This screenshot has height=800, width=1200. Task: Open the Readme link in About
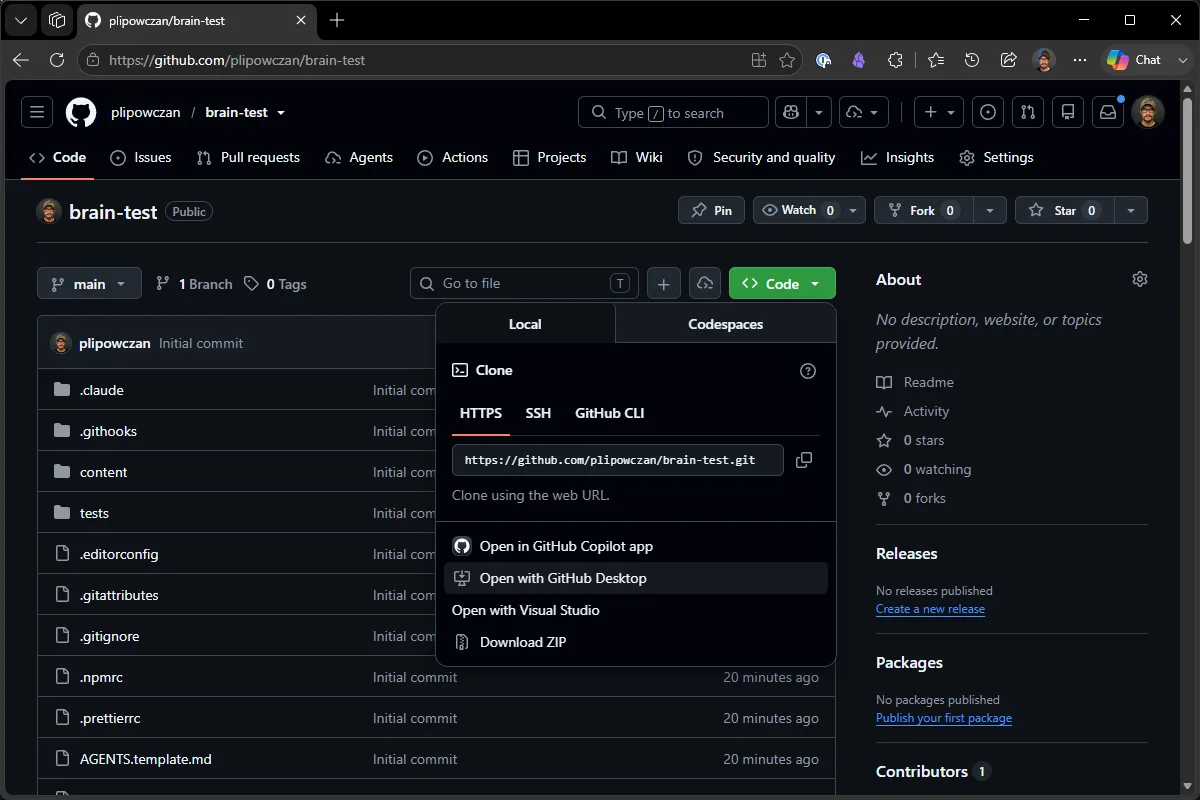point(915,382)
